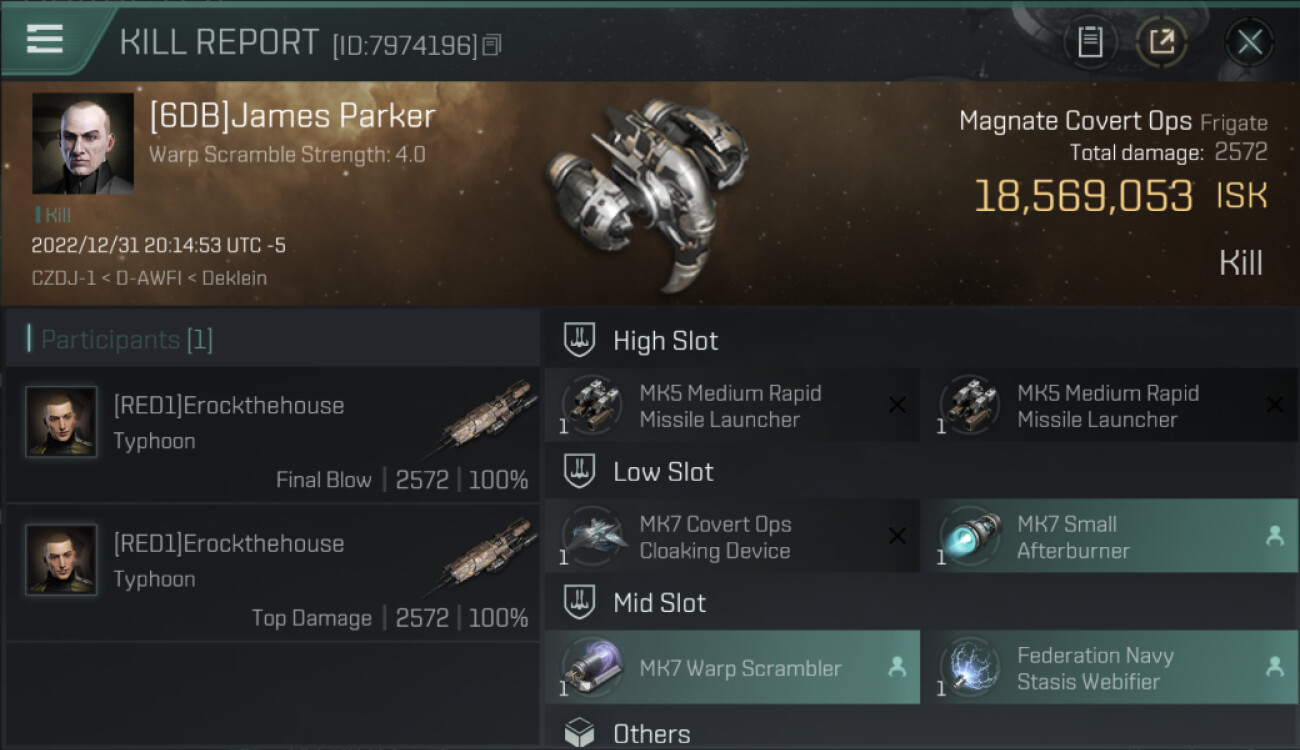The width and height of the screenshot is (1300, 750).
Task: Click the Participants tab header
Action: pyautogui.click(x=126, y=340)
